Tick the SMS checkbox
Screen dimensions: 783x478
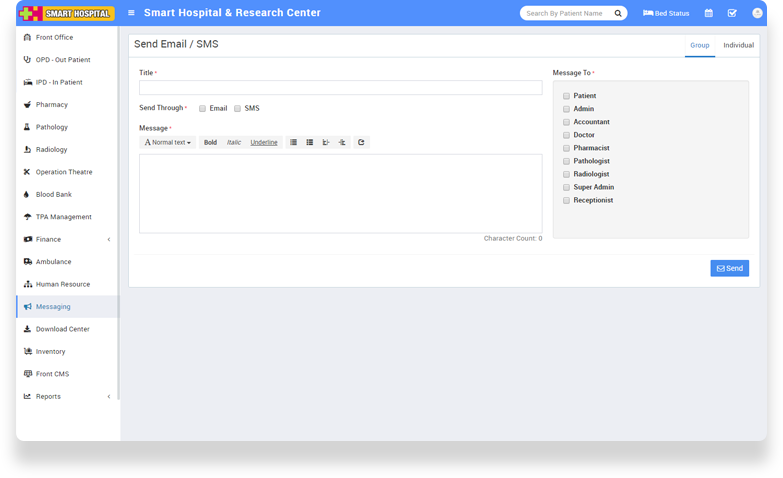pyautogui.click(x=238, y=108)
